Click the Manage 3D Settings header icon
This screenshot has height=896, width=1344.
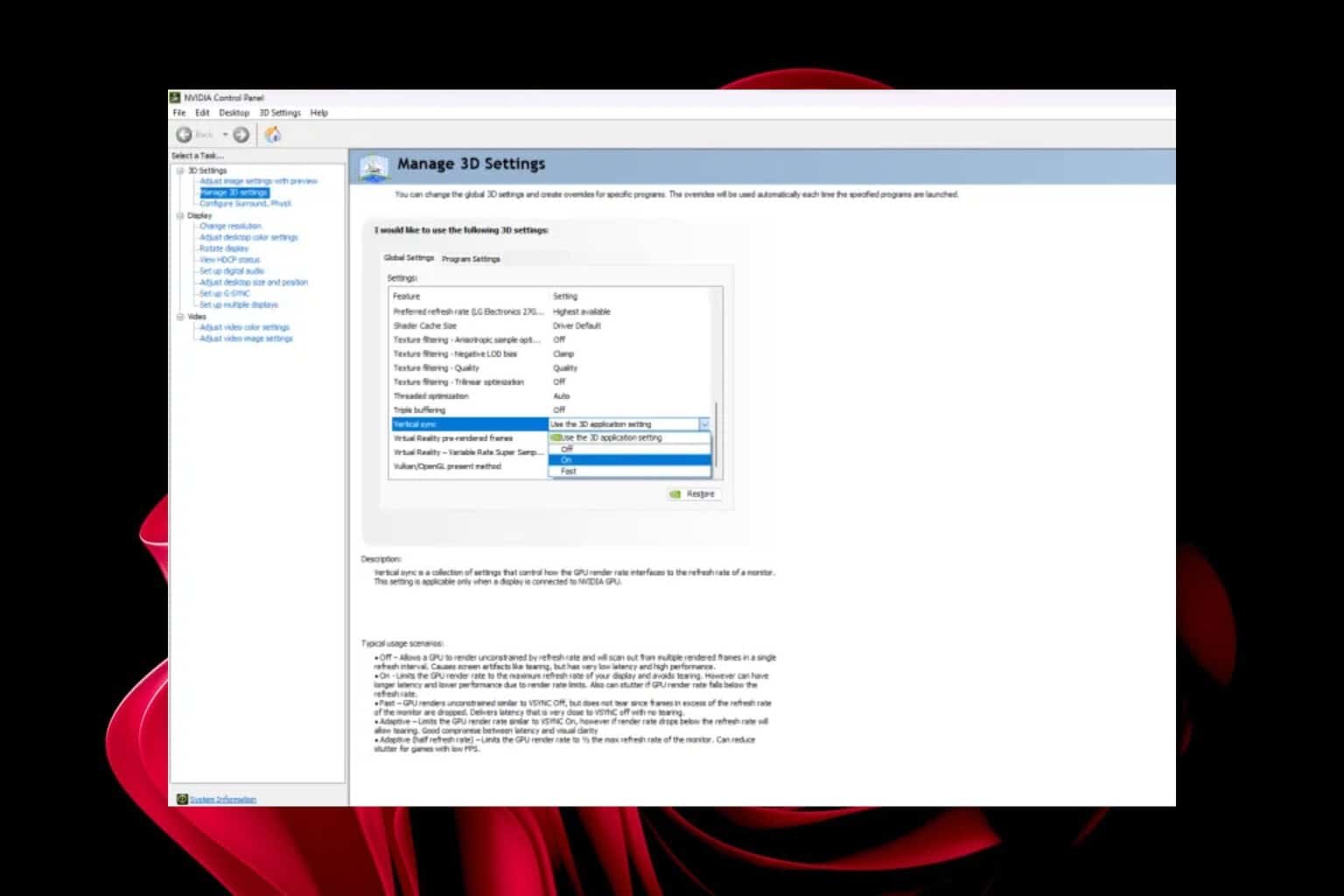pos(374,166)
